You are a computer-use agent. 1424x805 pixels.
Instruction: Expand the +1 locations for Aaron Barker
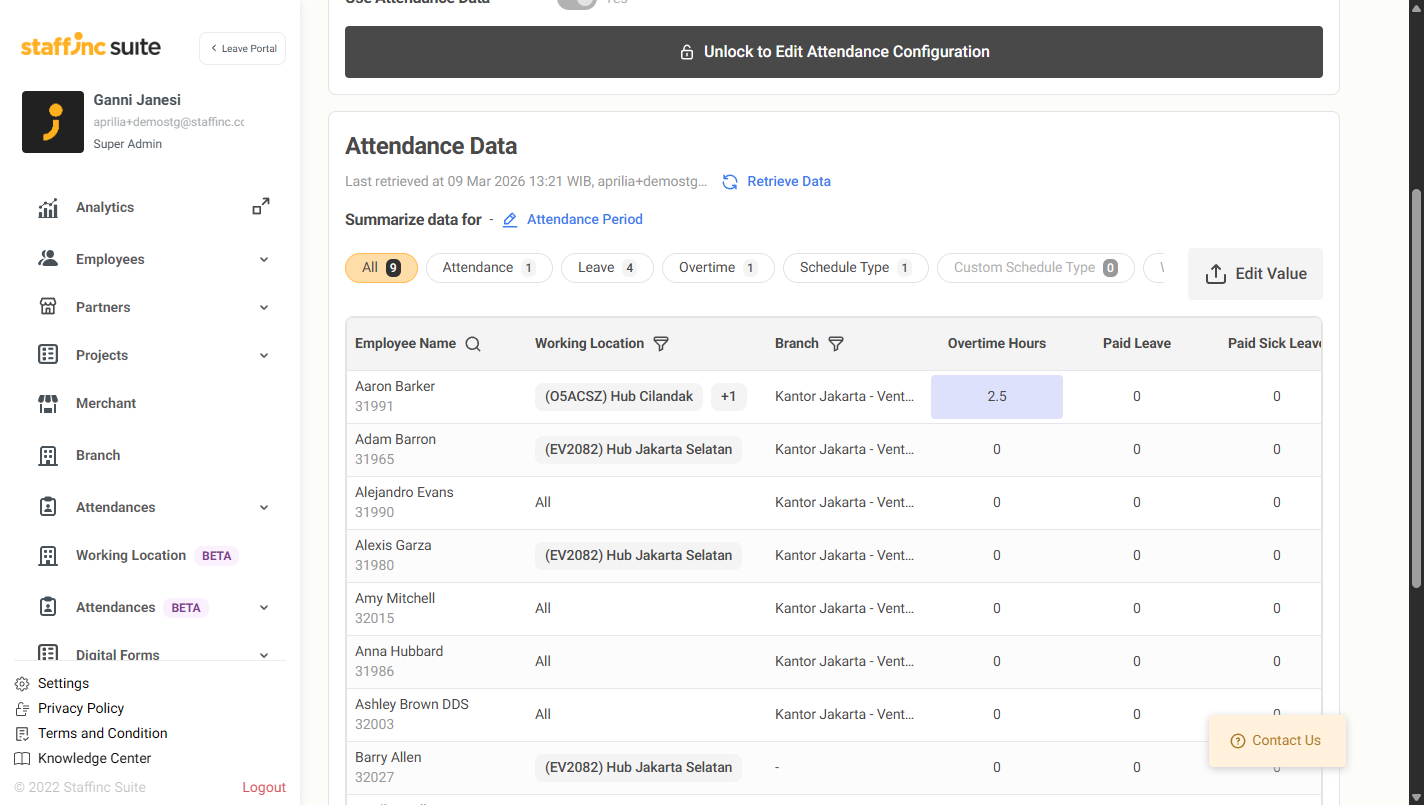coord(728,397)
